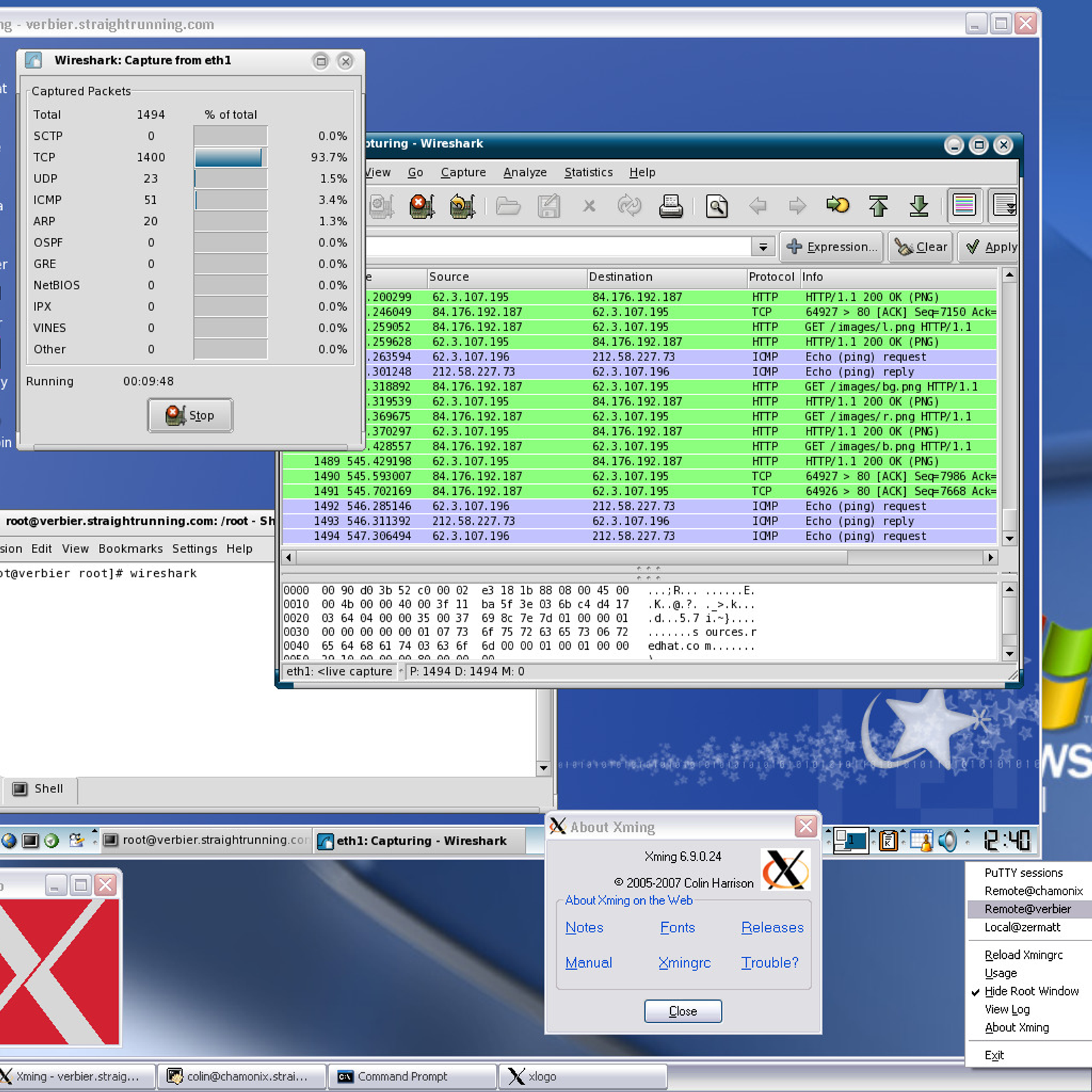Select the Shell tab in Konsole

(40, 789)
